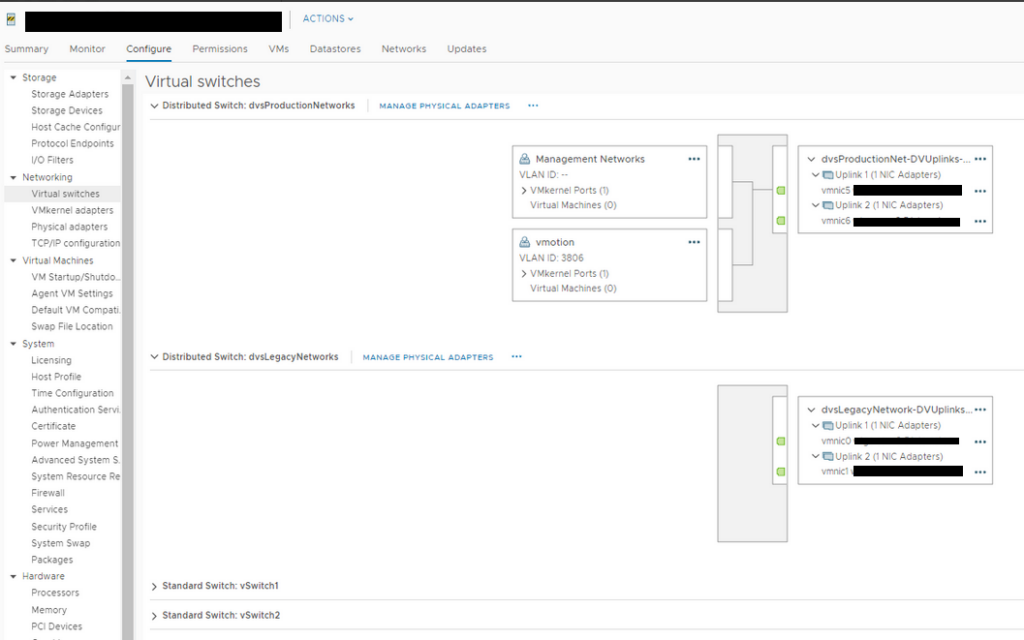Open vmotion port group ellipsis menu
The image size is (1024, 640).
pyautogui.click(x=694, y=242)
